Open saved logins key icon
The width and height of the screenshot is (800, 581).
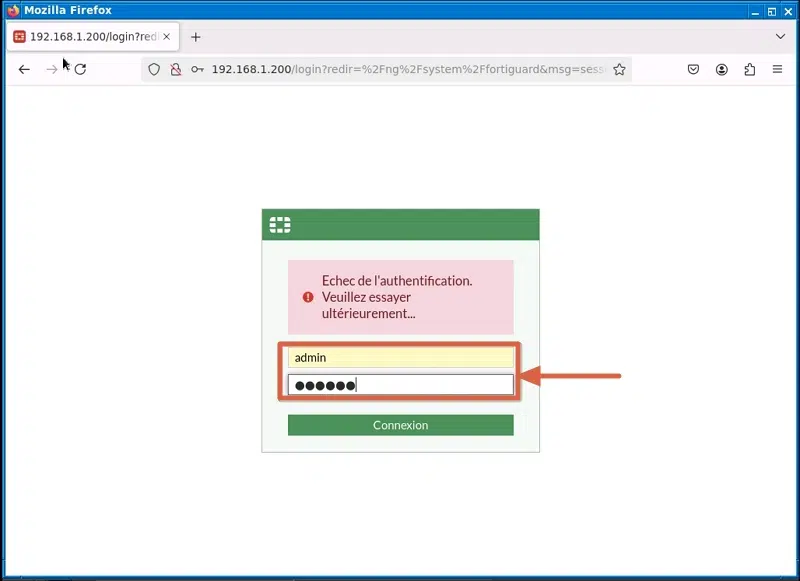[x=197, y=69]
